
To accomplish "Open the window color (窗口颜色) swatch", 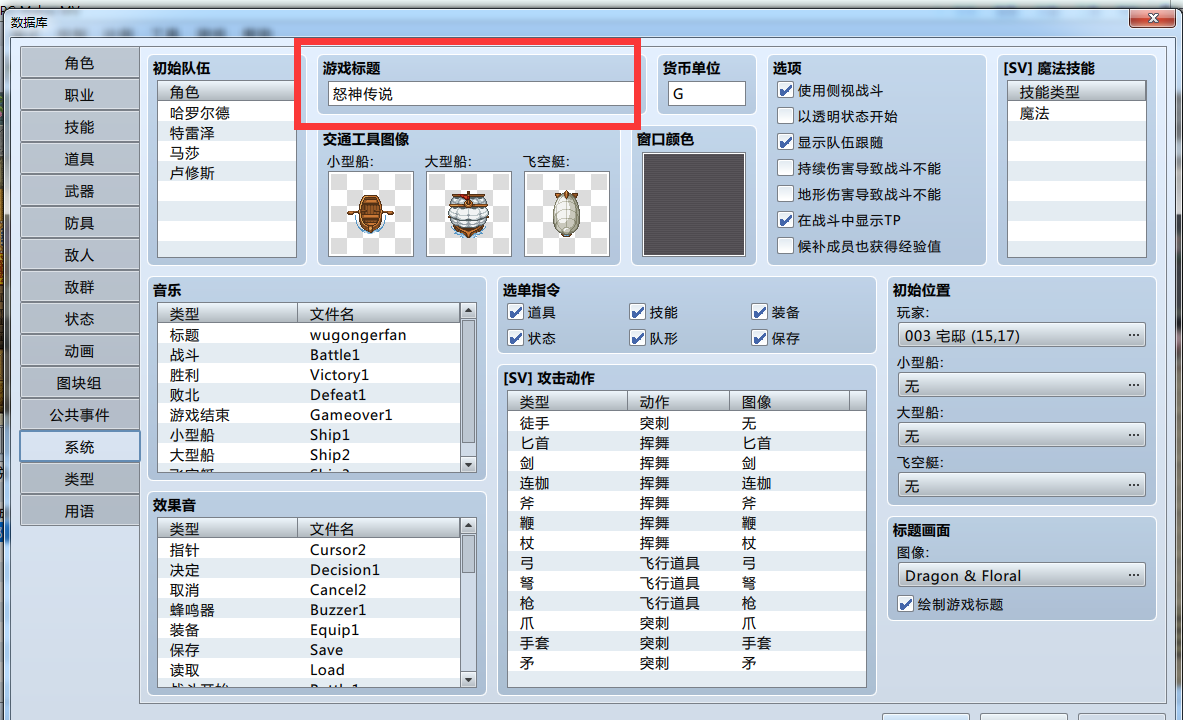I will 694,205.
